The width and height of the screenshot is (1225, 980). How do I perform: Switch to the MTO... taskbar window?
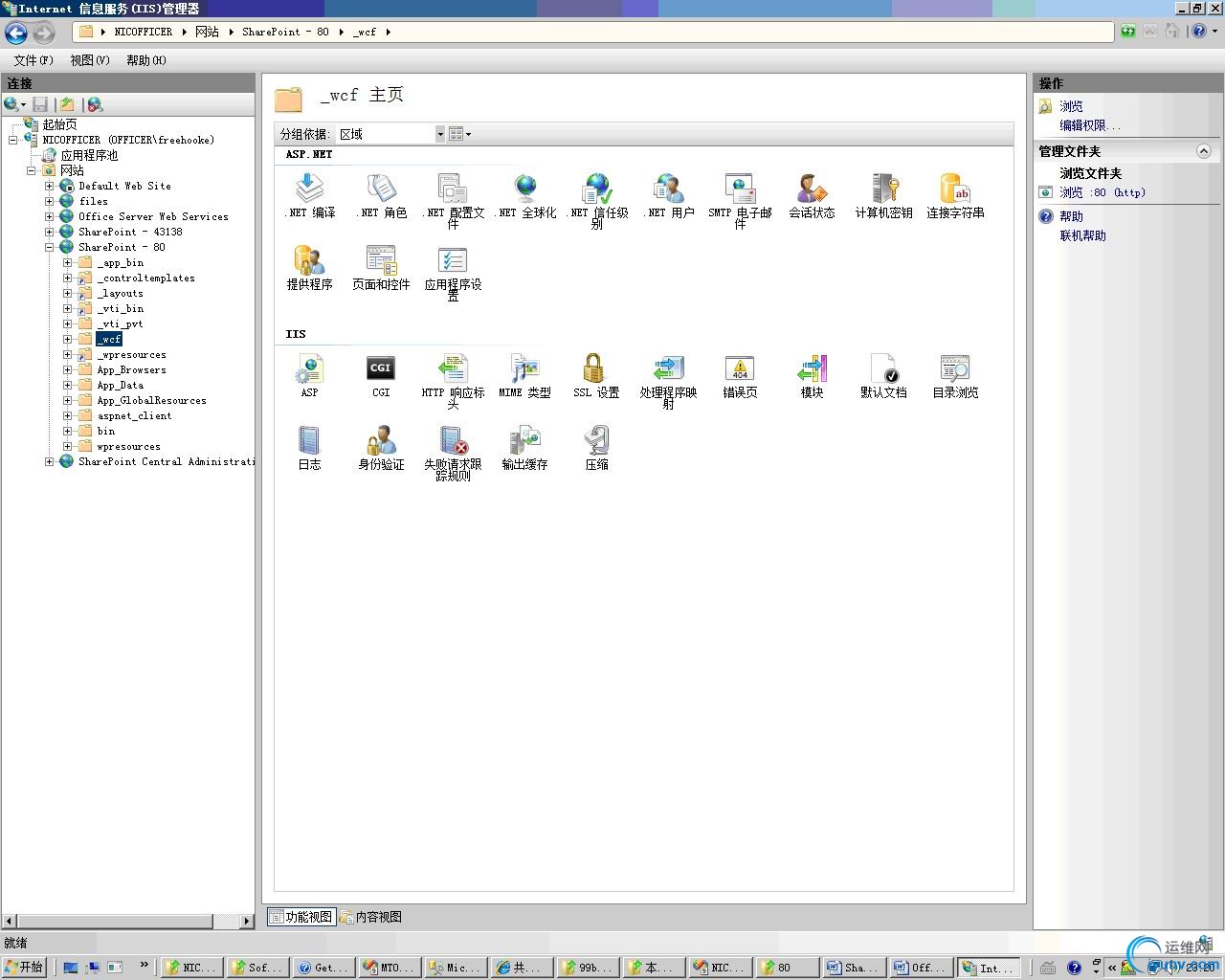[x=390, y=968]
